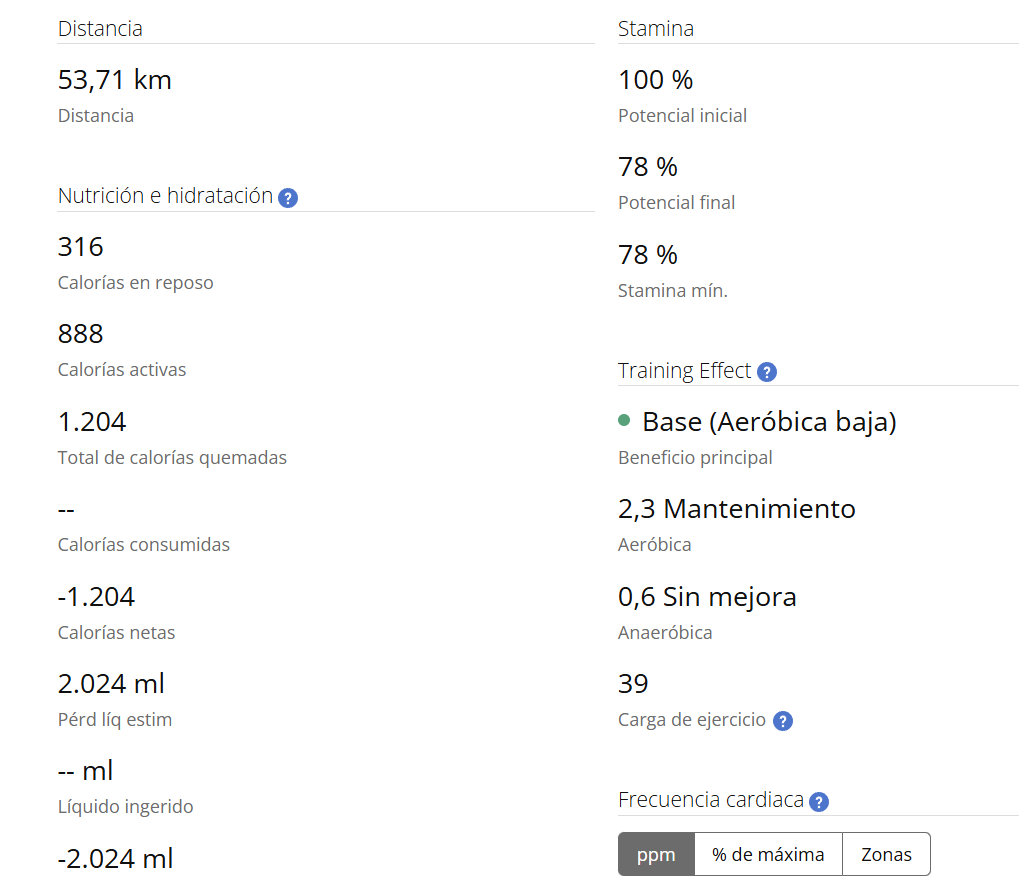Switch heart rate to % de máxima
Image resolution: width=1019 pixels, height=882 pixels.
(x=768, y=854)
